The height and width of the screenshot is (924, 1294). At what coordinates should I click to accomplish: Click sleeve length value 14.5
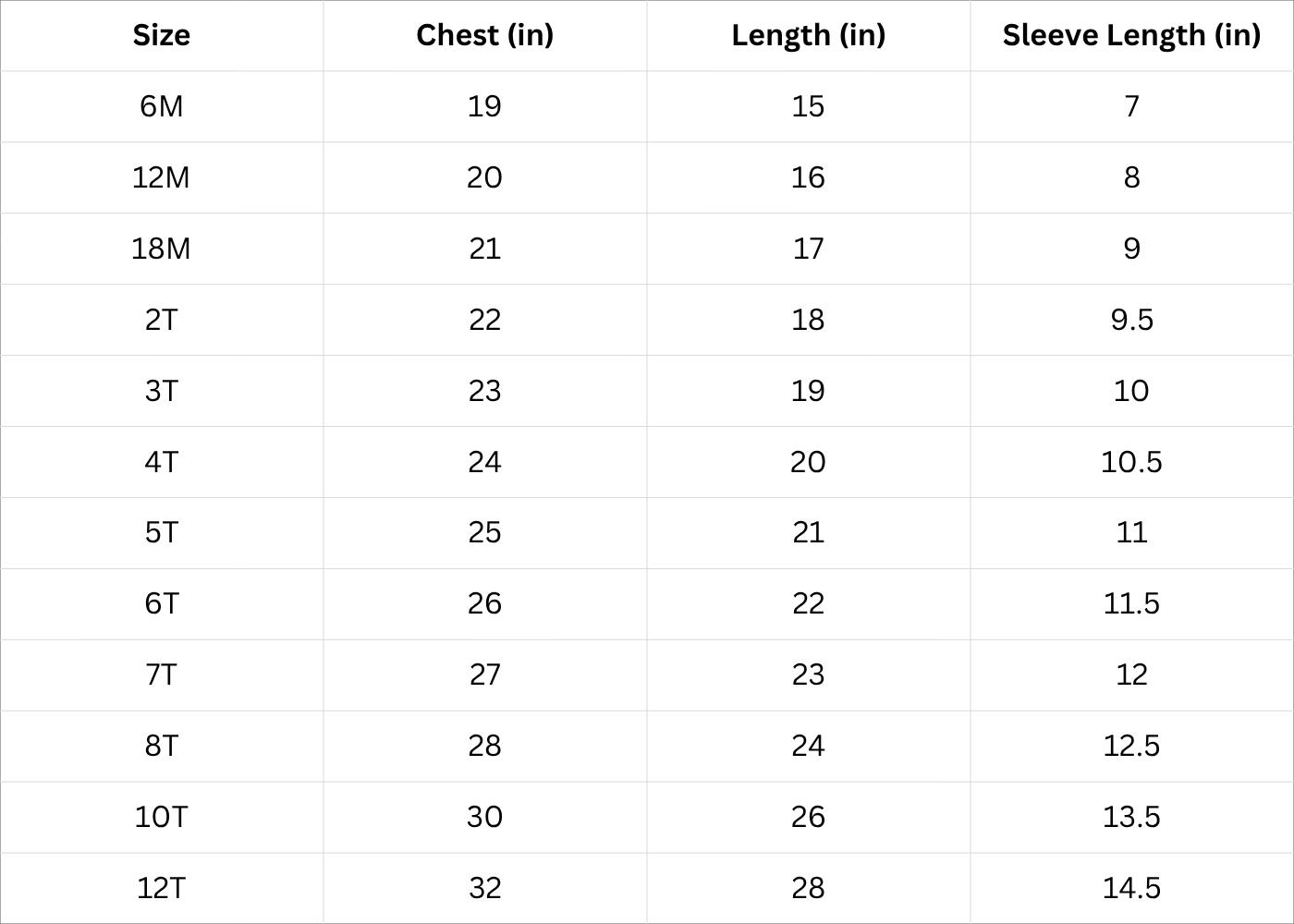(x=1131, y=888)
